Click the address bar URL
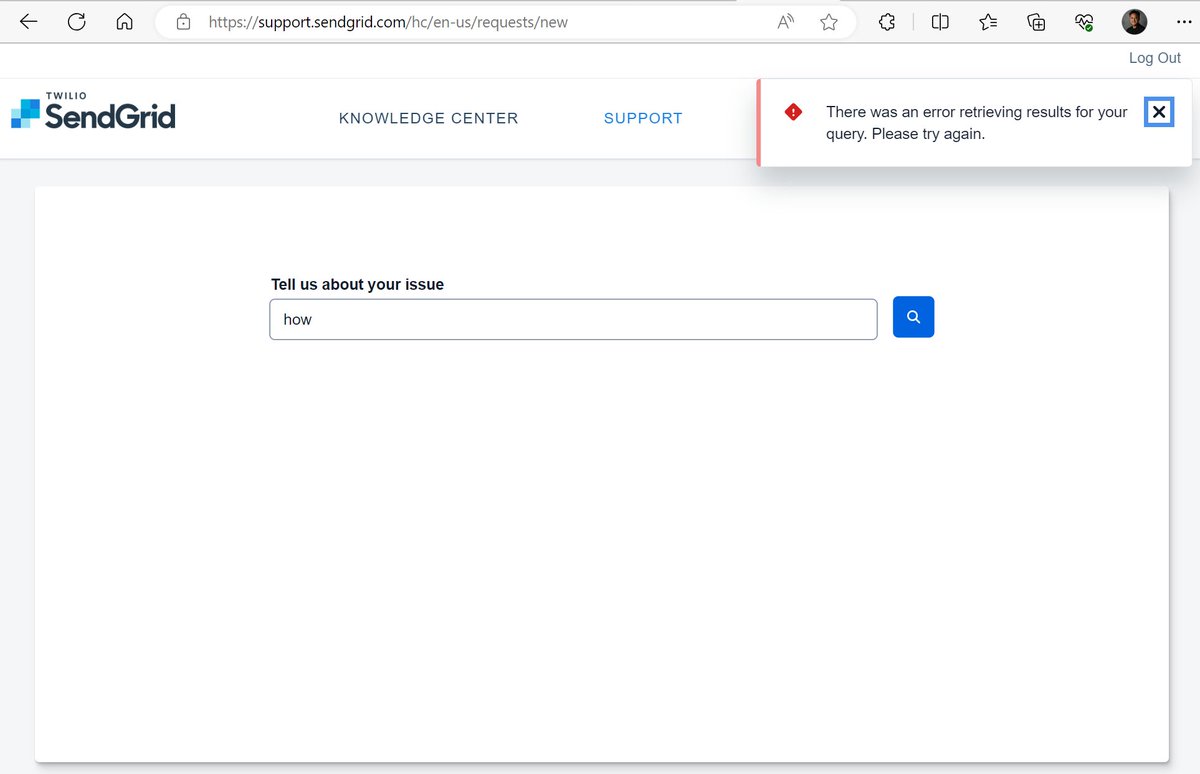This screenshot has height=774, width=1200. tap(388, 22)
